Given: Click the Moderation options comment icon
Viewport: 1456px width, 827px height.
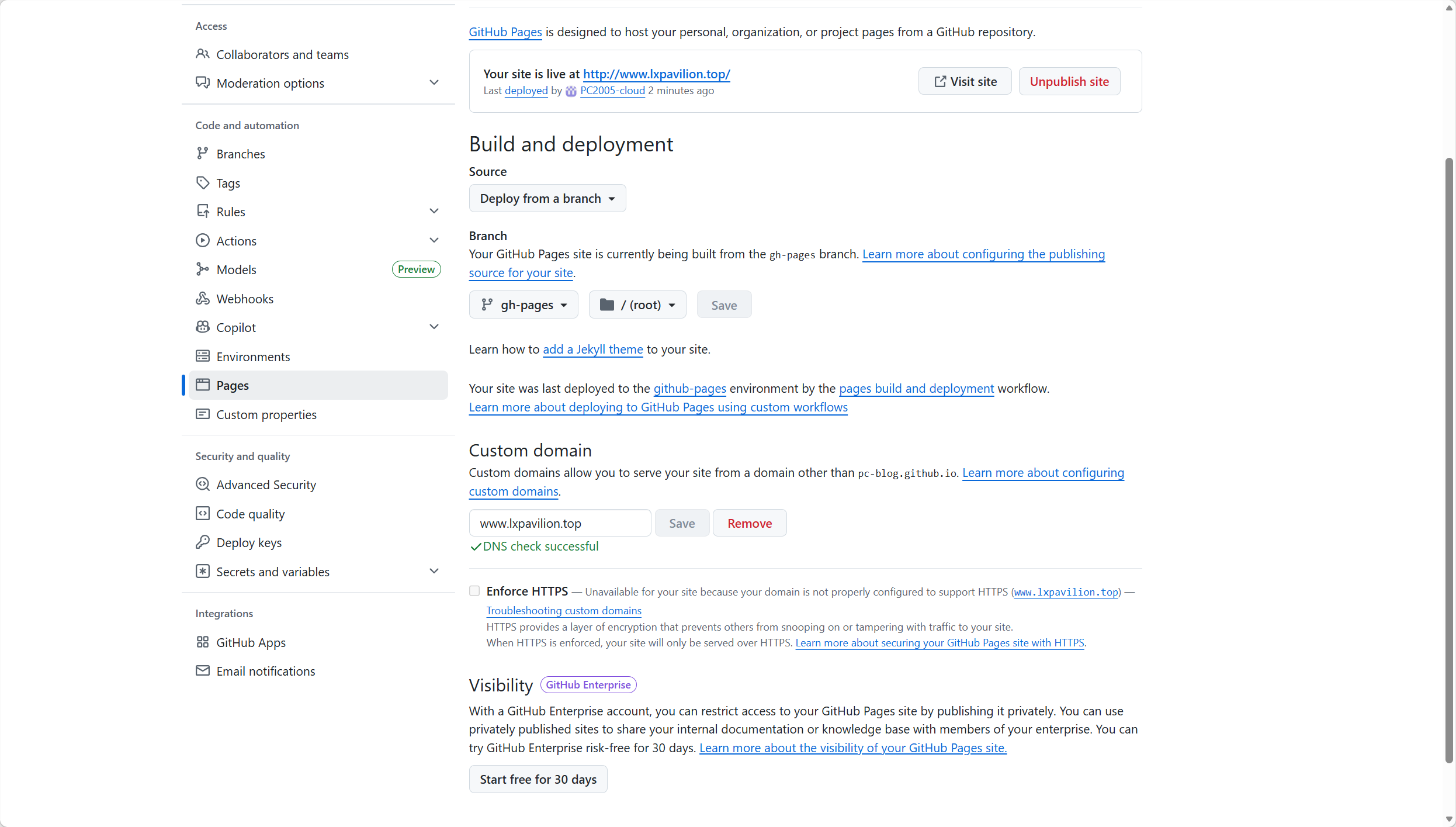Looking at the screenshot, I should 203,83.
